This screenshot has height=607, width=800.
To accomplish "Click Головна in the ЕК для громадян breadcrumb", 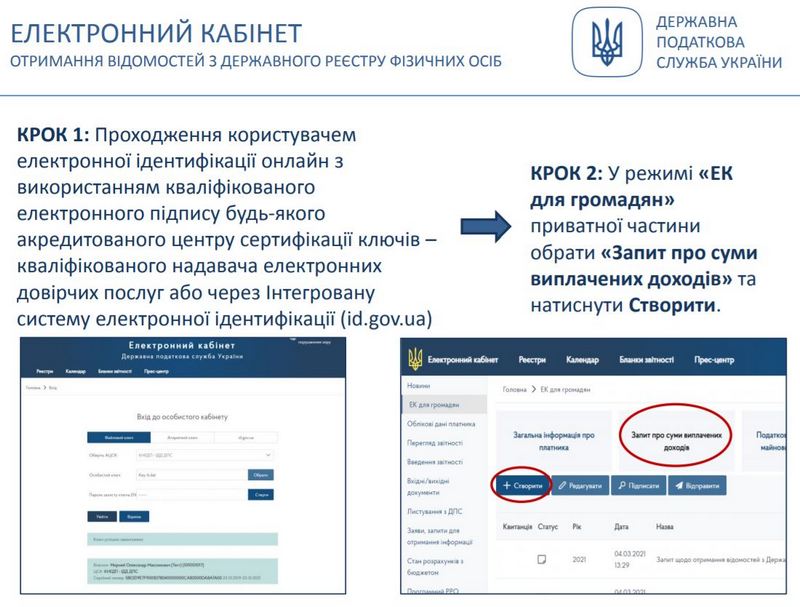I will [514, 387].
